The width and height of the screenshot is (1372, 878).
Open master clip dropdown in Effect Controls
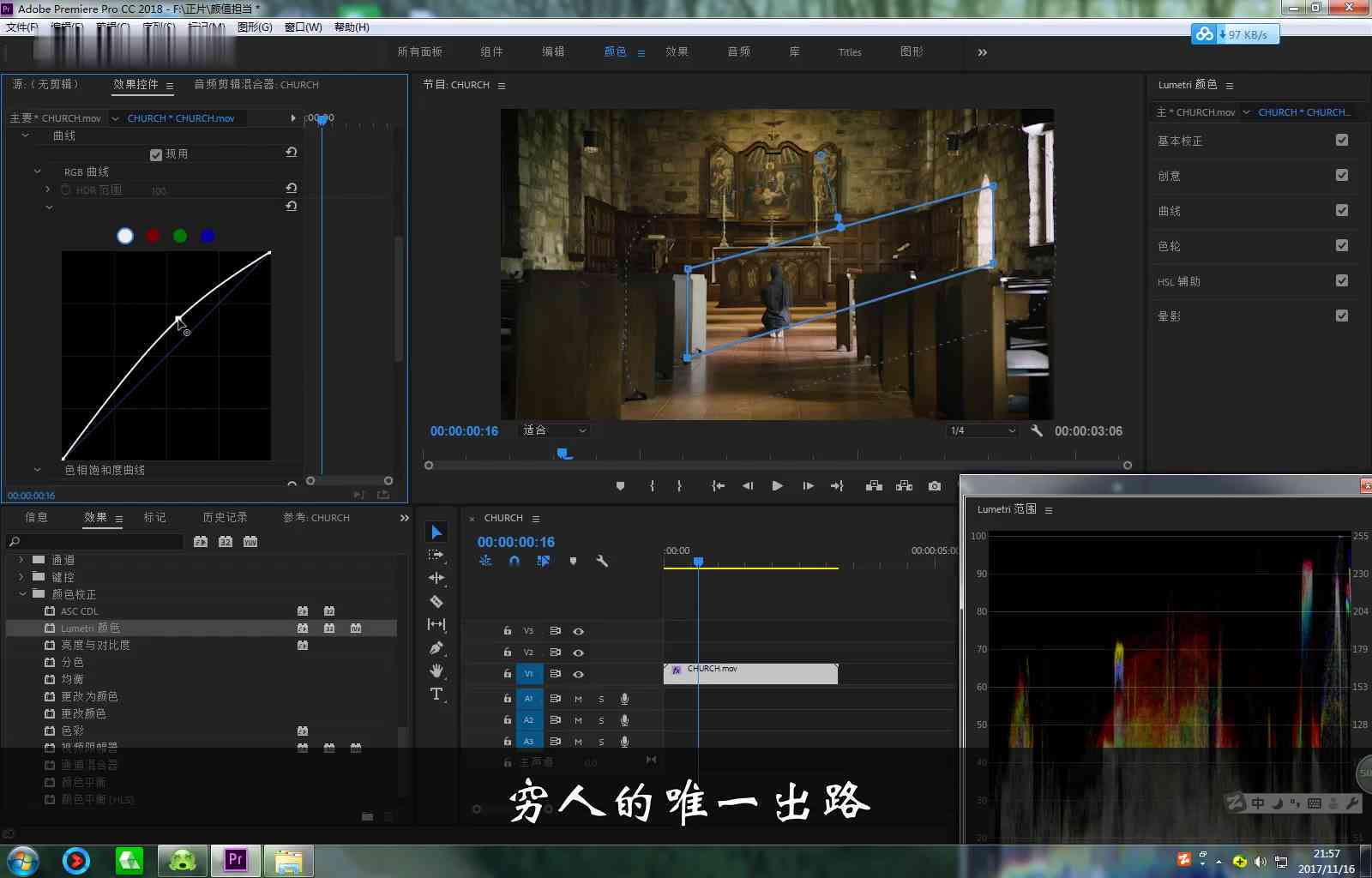[115, 118]
